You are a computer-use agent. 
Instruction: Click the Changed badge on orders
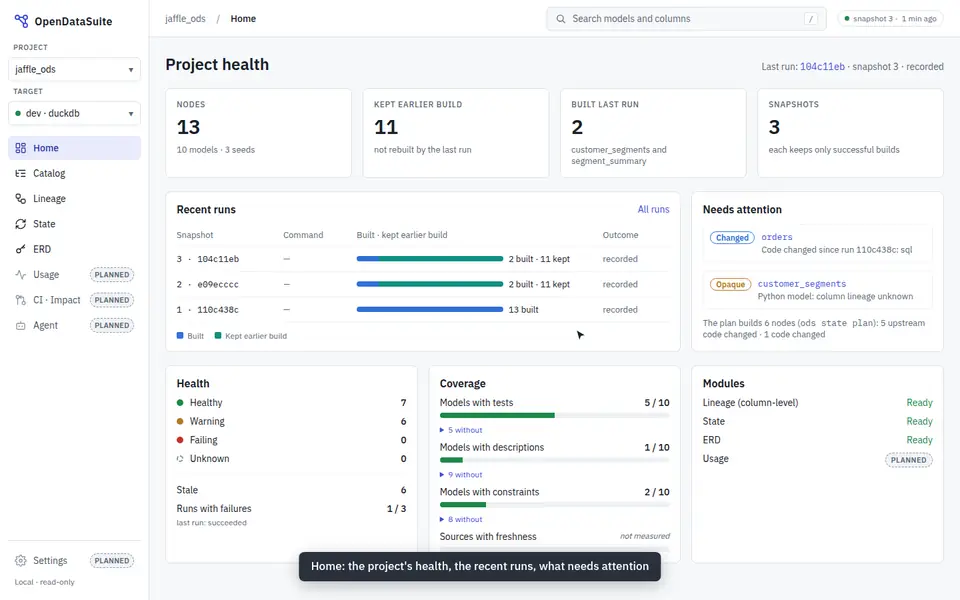pos(732,238)
